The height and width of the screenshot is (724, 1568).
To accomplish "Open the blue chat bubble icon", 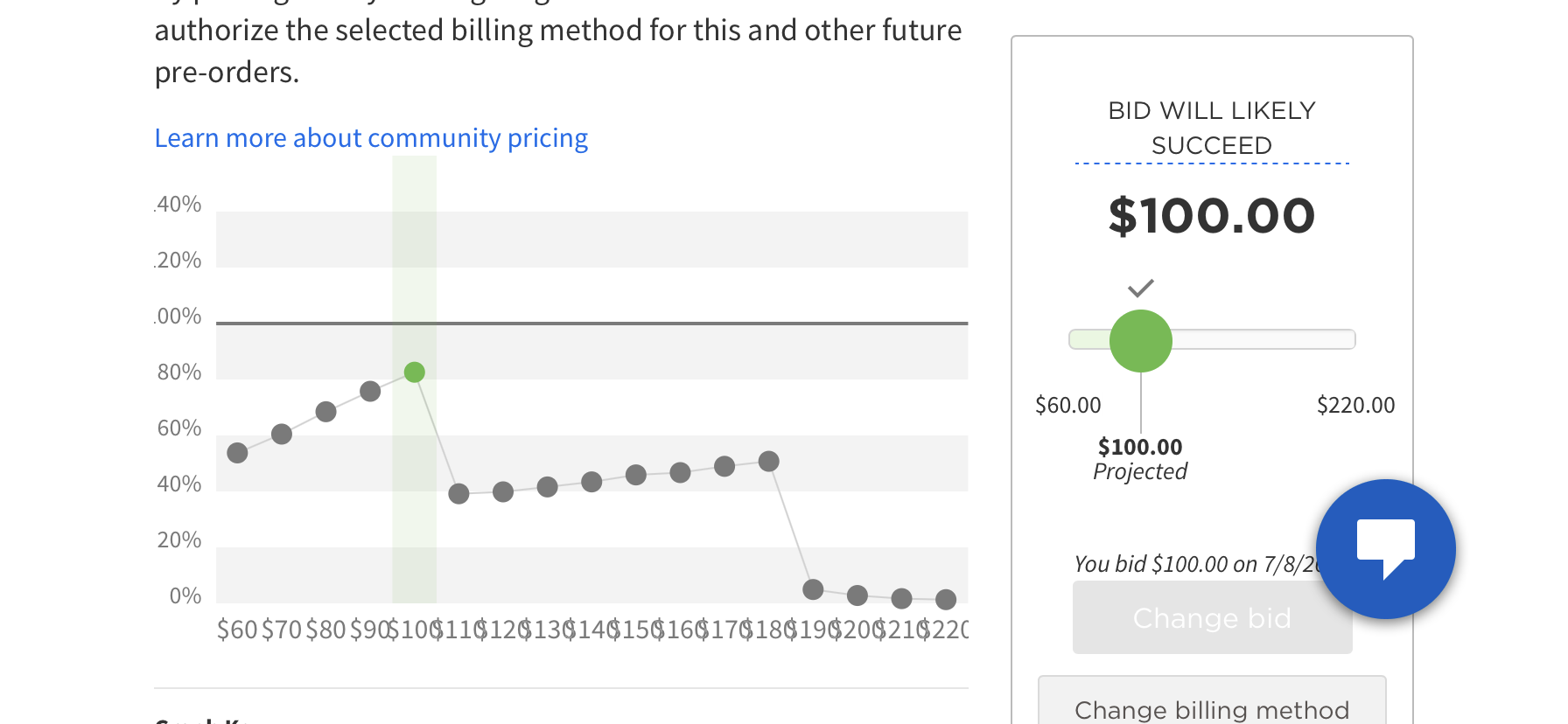I will coord(1385,548).
